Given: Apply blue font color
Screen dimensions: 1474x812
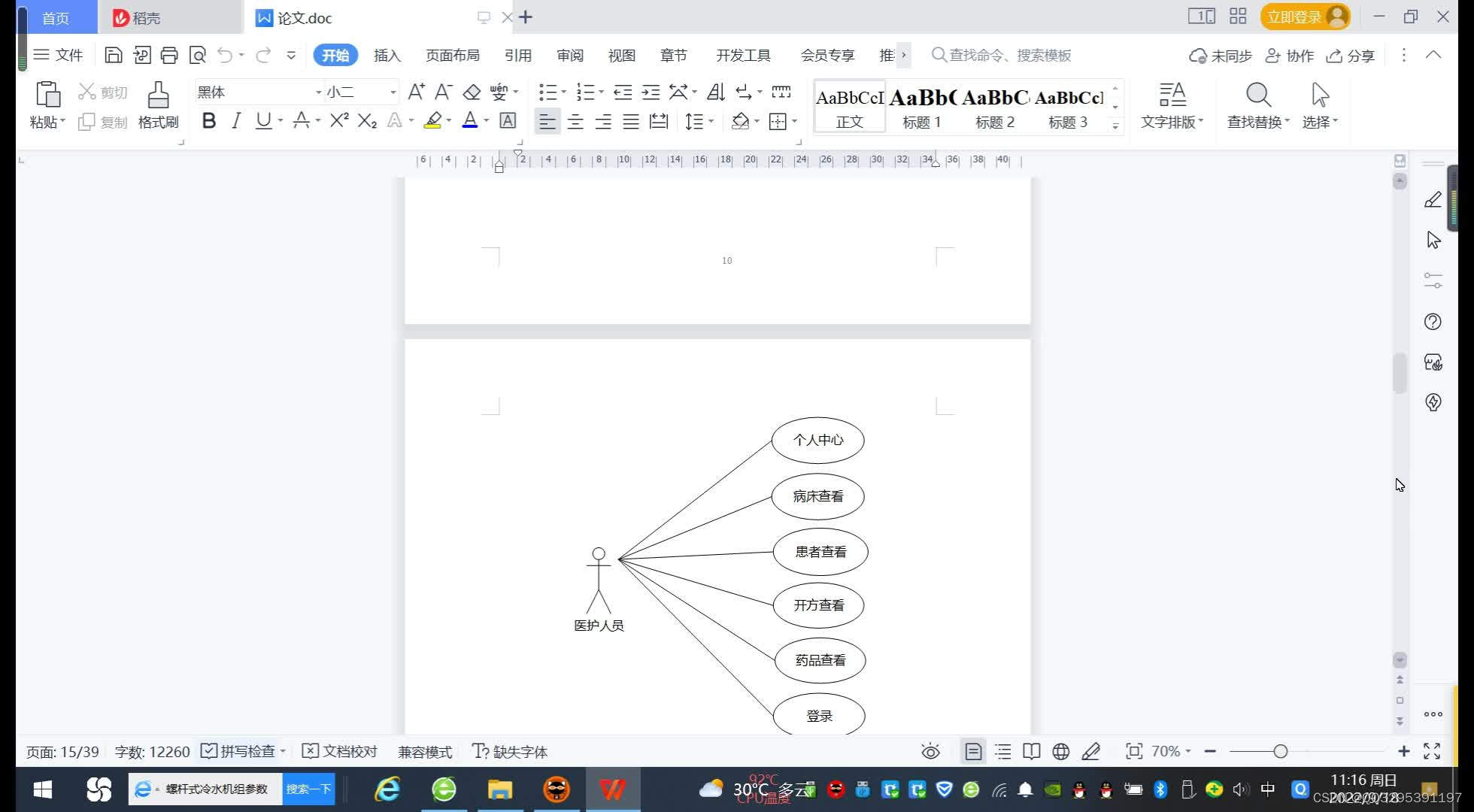Looking at the screenshot, I should click(470, 120).
